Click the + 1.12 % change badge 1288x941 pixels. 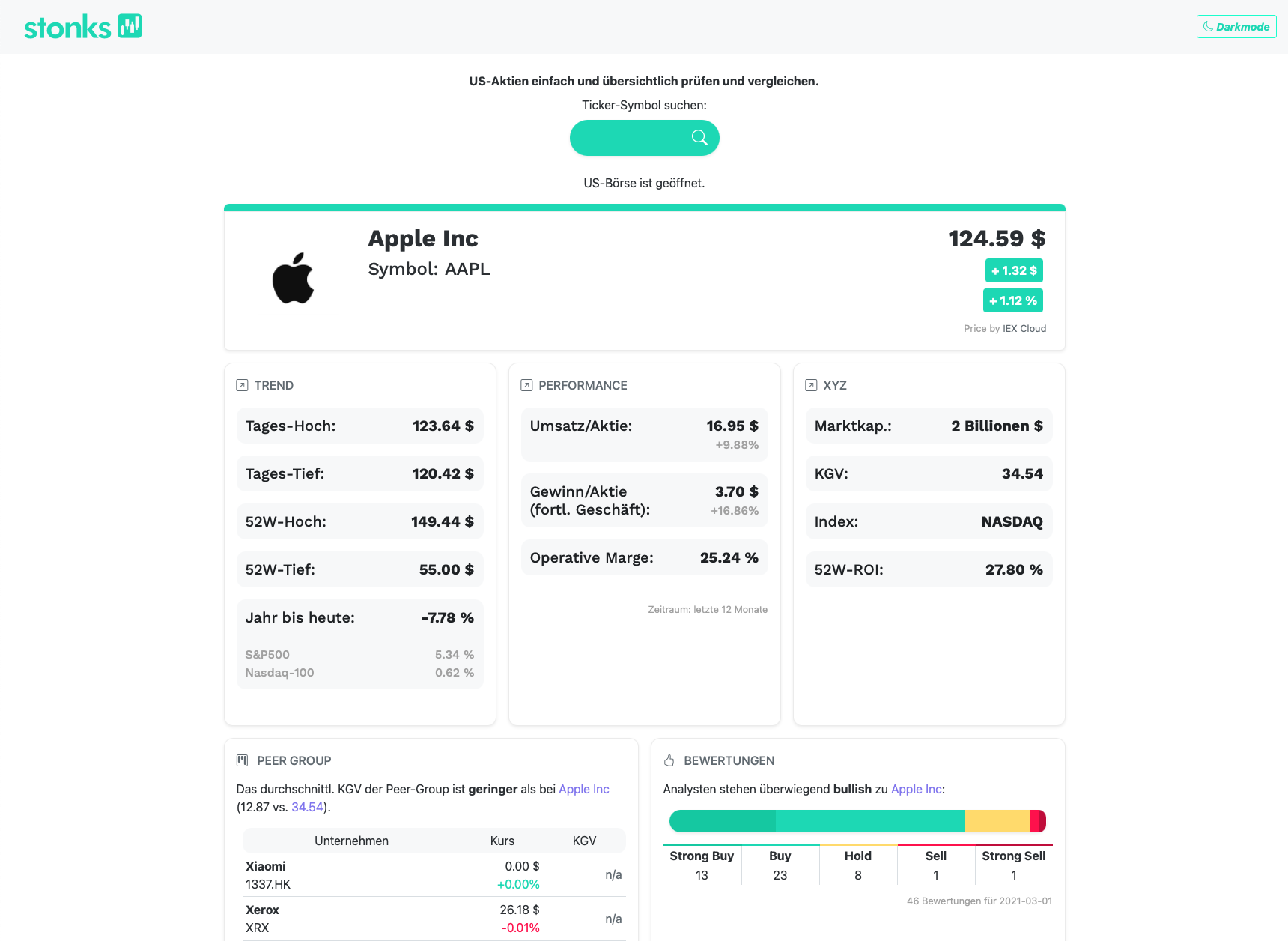point(1013,300)
